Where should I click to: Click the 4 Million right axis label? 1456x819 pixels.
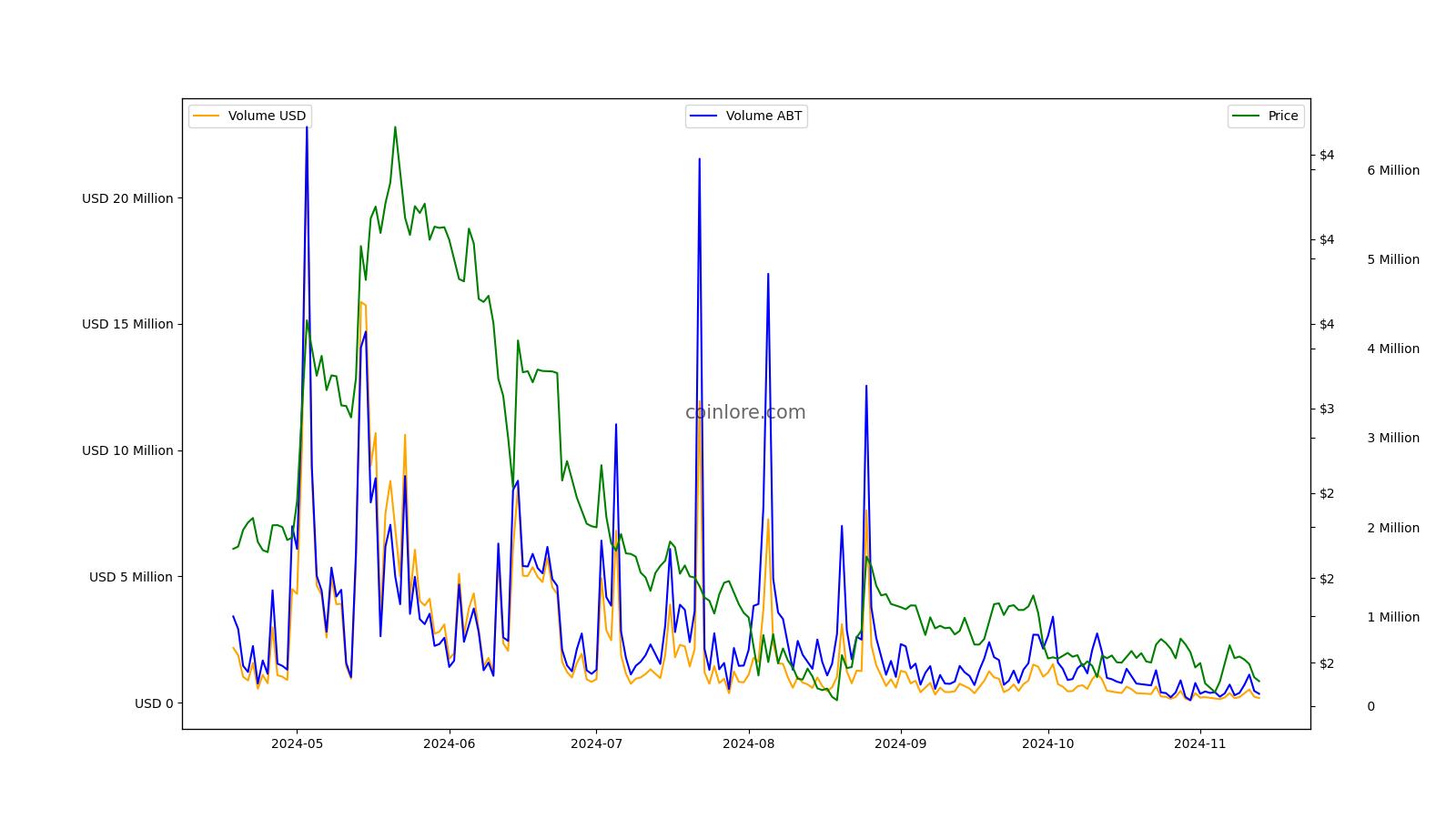[x=1393, y=349]
